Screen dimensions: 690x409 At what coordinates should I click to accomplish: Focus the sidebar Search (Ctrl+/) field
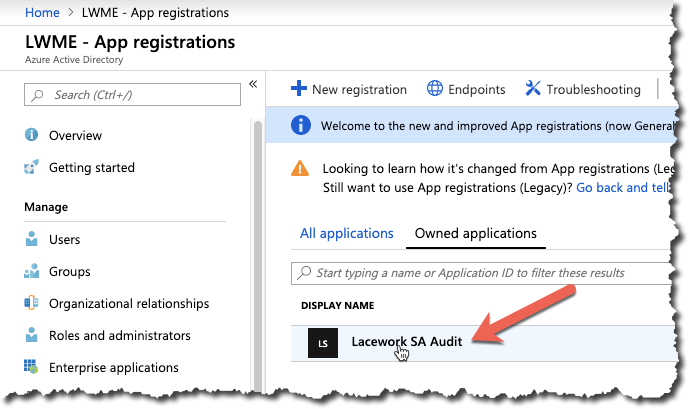point(132,95)
